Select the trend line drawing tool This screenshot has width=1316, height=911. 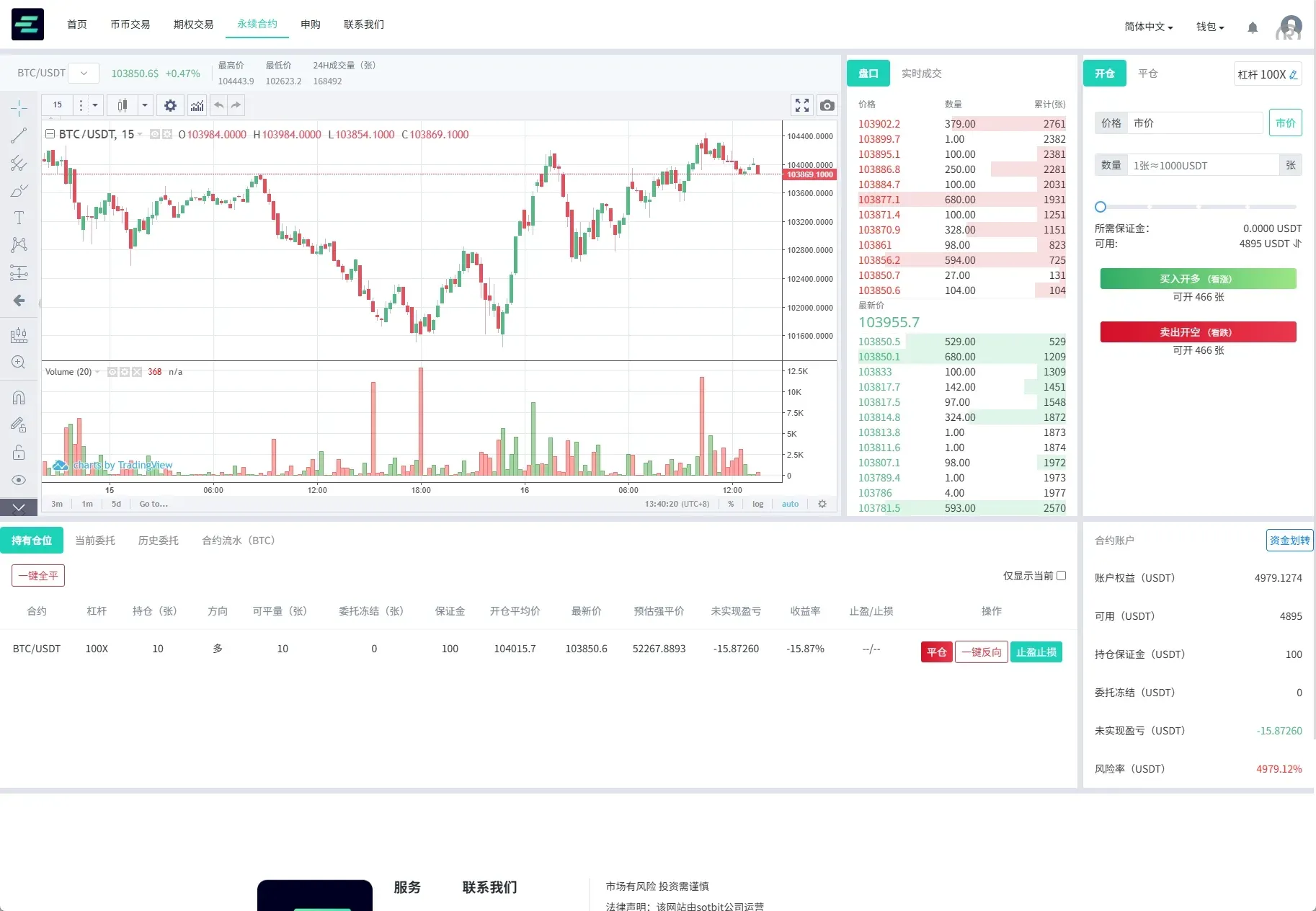click(19, 135)
